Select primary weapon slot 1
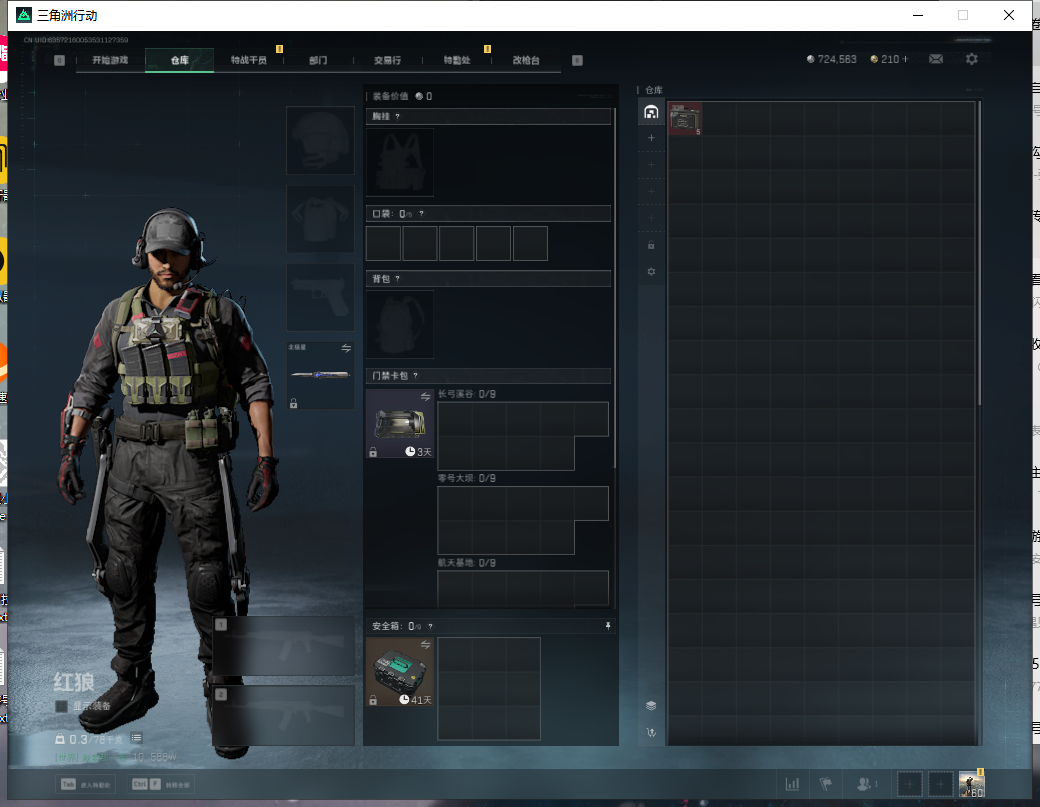This screenshot has width=1040, height=807. pyautogui.click(x=284, y=646)
